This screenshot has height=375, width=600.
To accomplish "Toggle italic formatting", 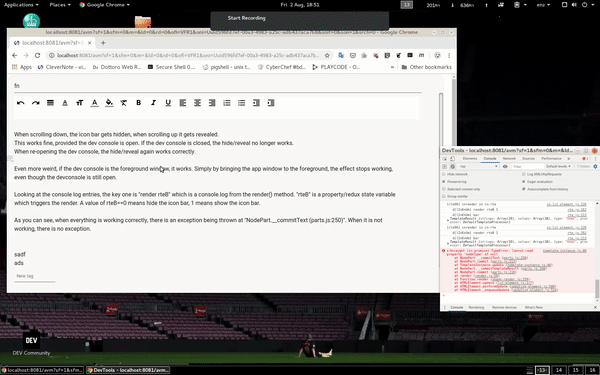I will click(153, 103).
